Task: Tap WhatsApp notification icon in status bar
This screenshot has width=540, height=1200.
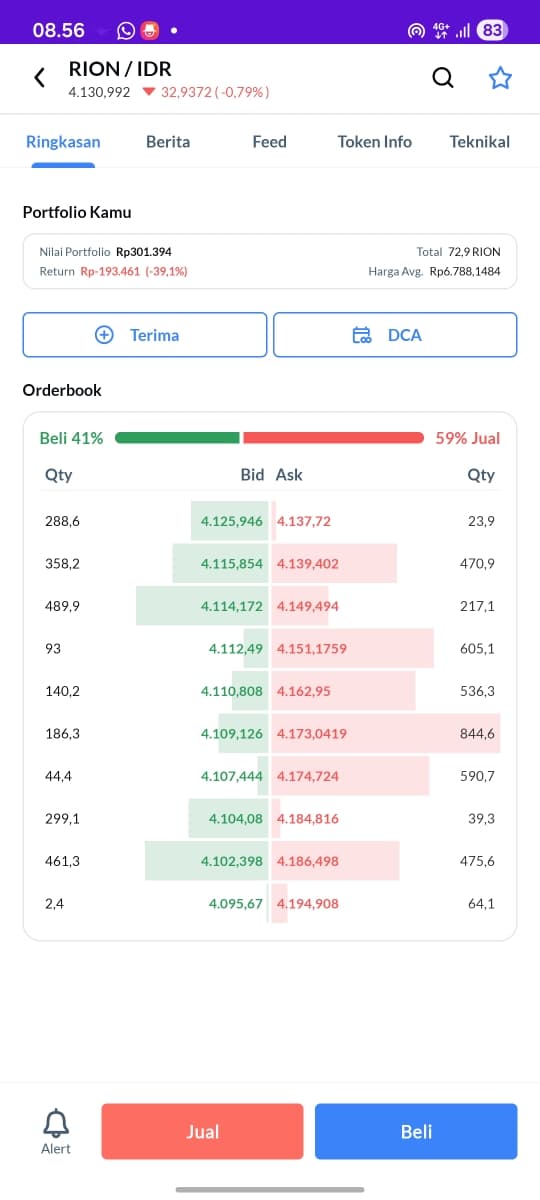Action: click(x=126, y=30)
